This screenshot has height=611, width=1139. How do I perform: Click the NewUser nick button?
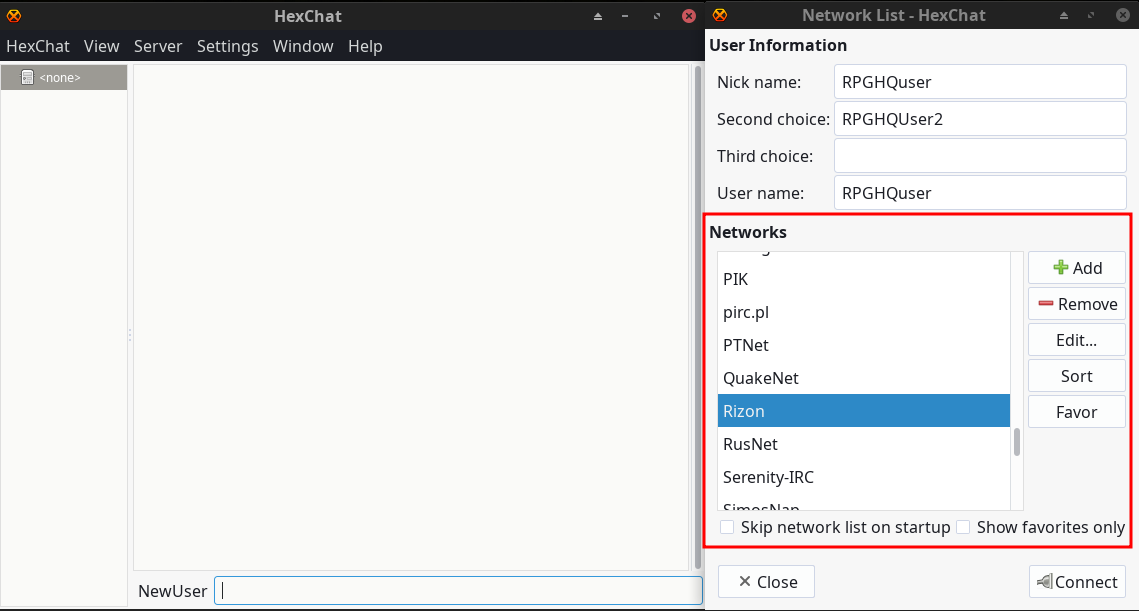pos(173,591)
